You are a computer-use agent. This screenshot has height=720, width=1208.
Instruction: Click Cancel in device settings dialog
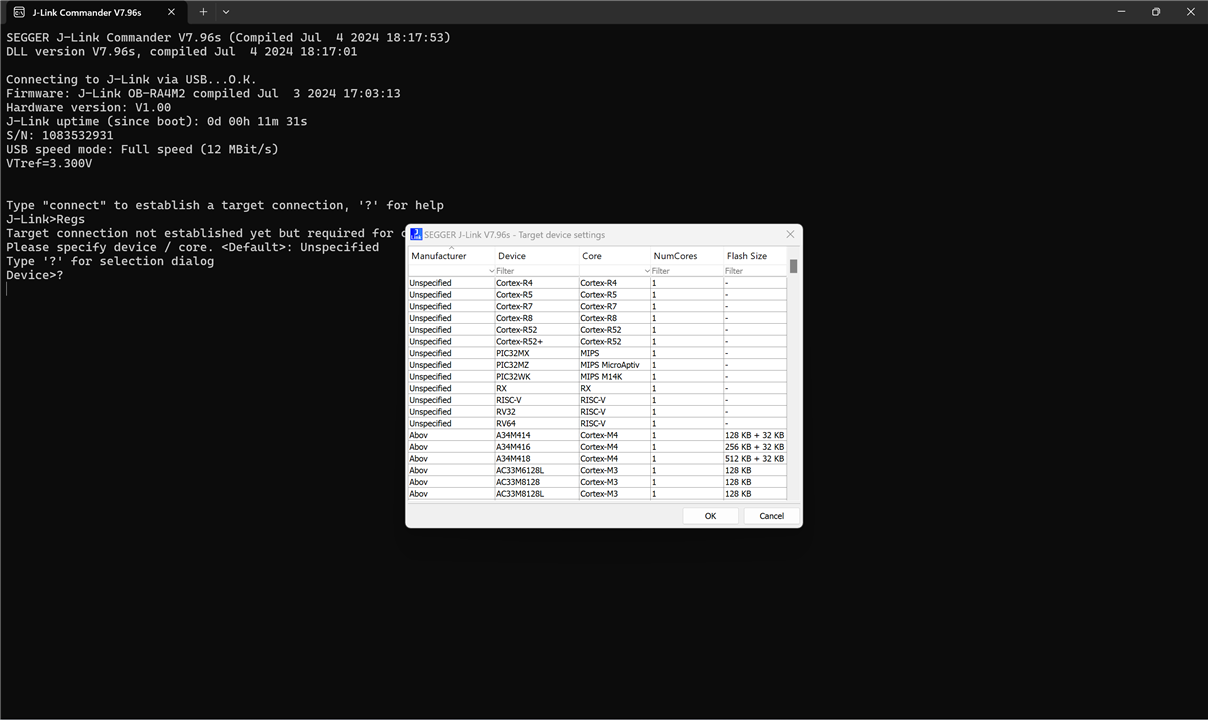(x=771, y=516)
